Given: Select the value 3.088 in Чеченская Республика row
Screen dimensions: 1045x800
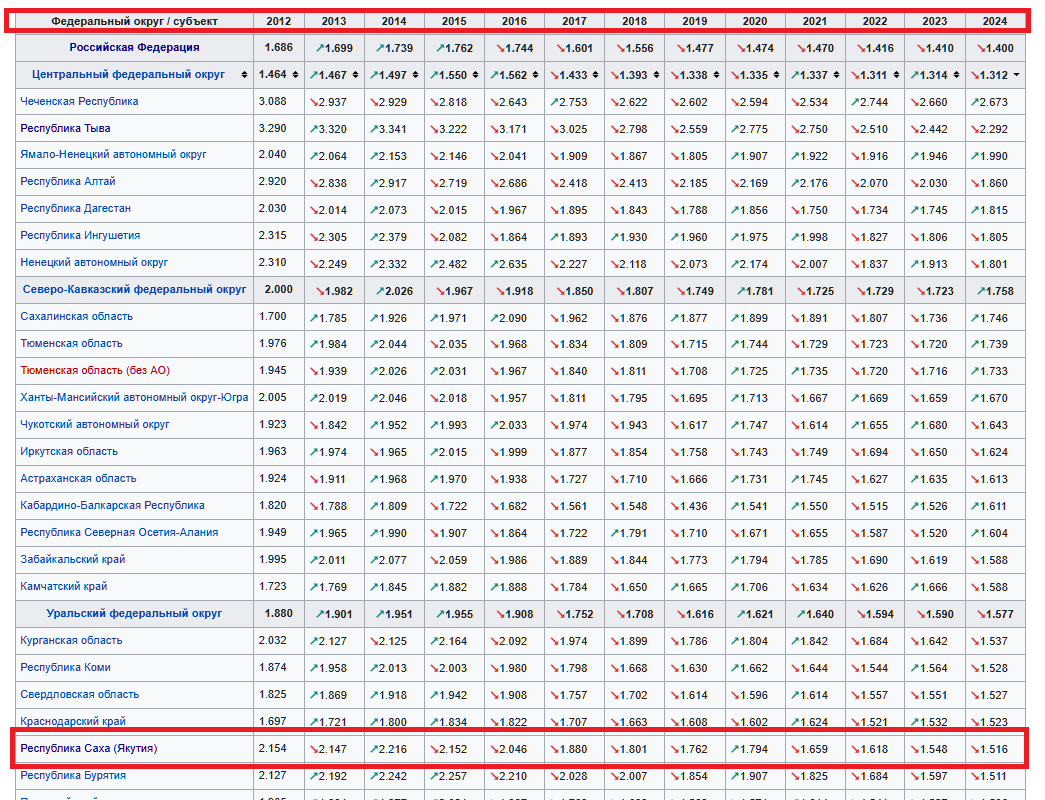Looking at the screenshot, I should click(273, 101).
